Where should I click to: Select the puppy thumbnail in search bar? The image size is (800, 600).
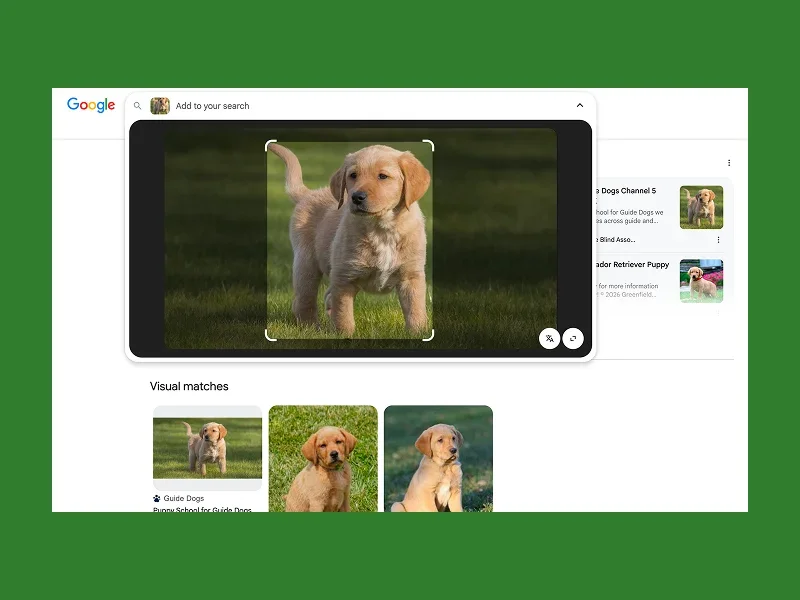pos(160,106)
